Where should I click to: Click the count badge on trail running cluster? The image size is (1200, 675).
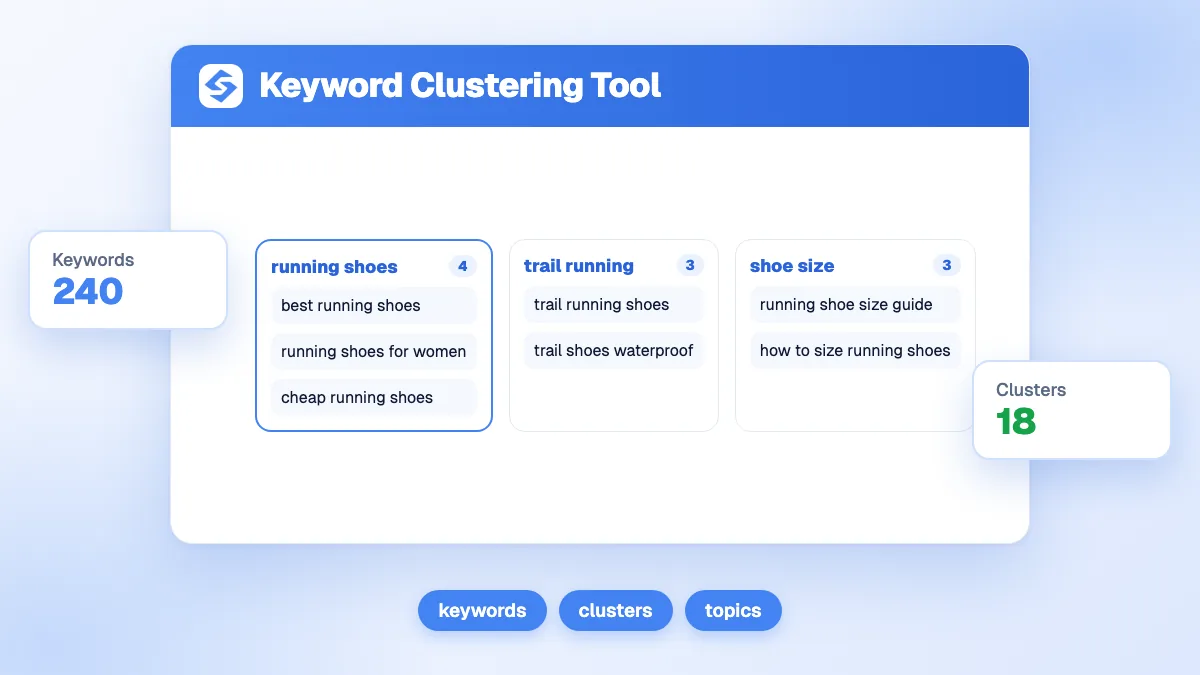[x=690, y=265]
